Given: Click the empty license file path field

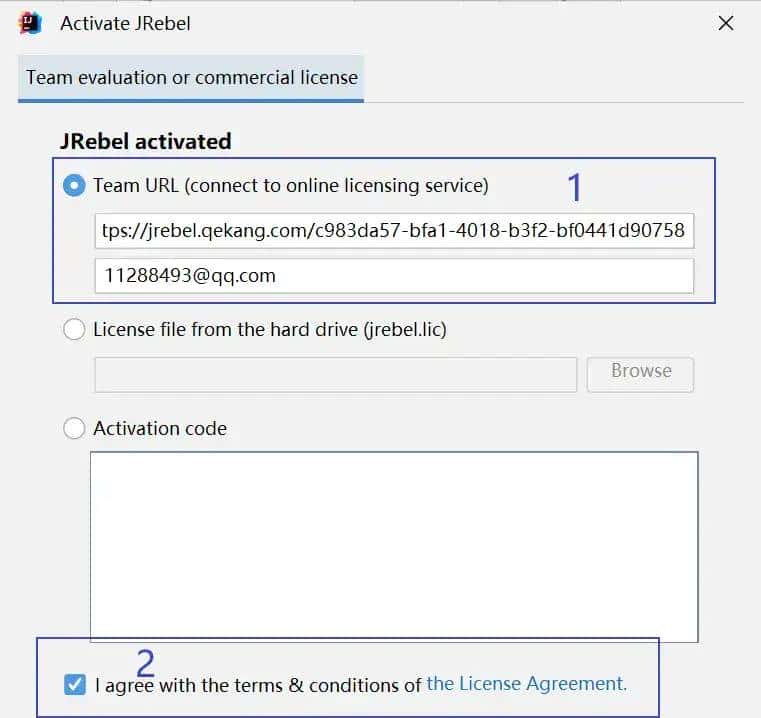Looking at the screenshot, I should [335, 374].
